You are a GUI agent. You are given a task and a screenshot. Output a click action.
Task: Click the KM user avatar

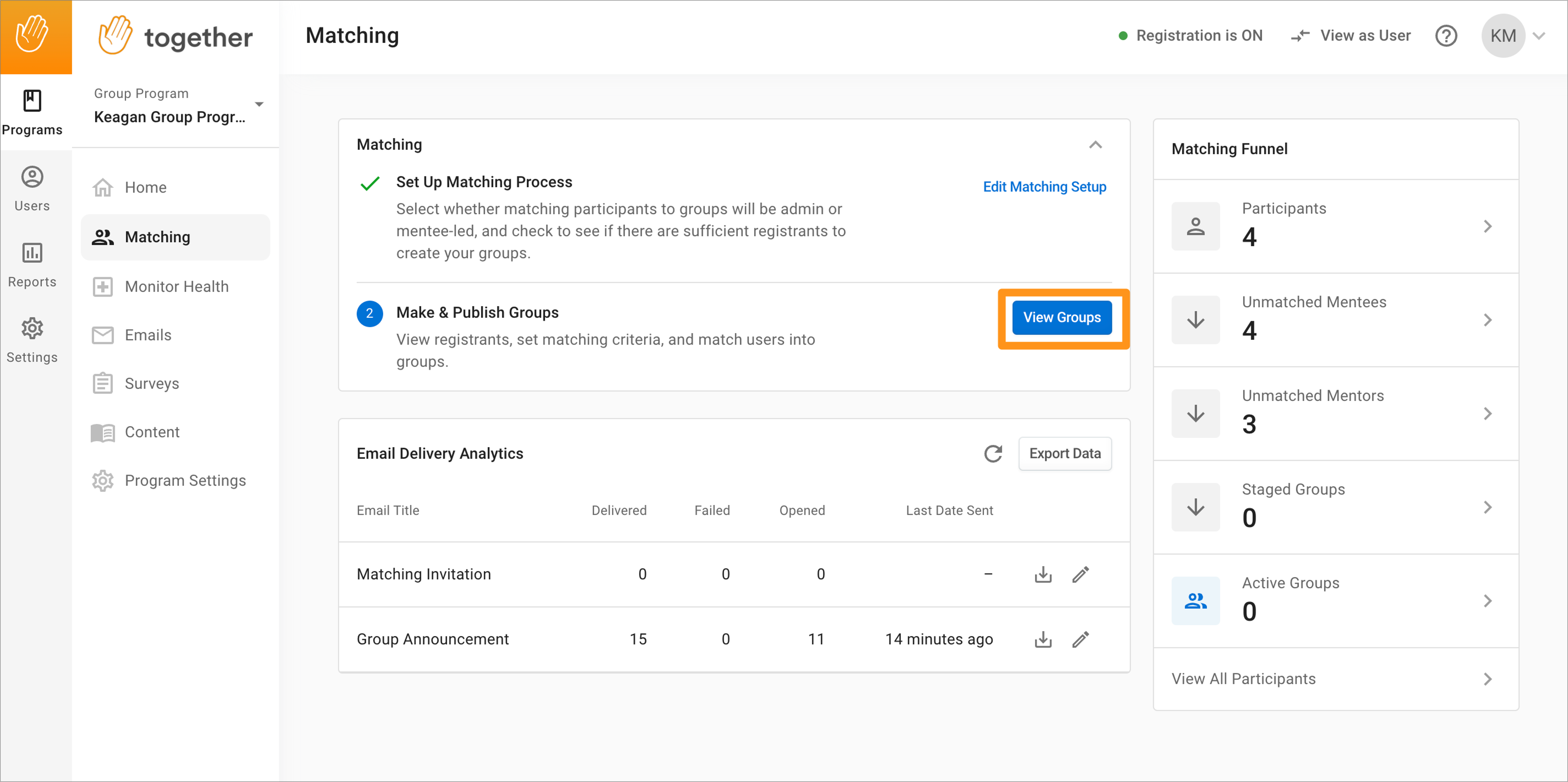pos(1503,36)
